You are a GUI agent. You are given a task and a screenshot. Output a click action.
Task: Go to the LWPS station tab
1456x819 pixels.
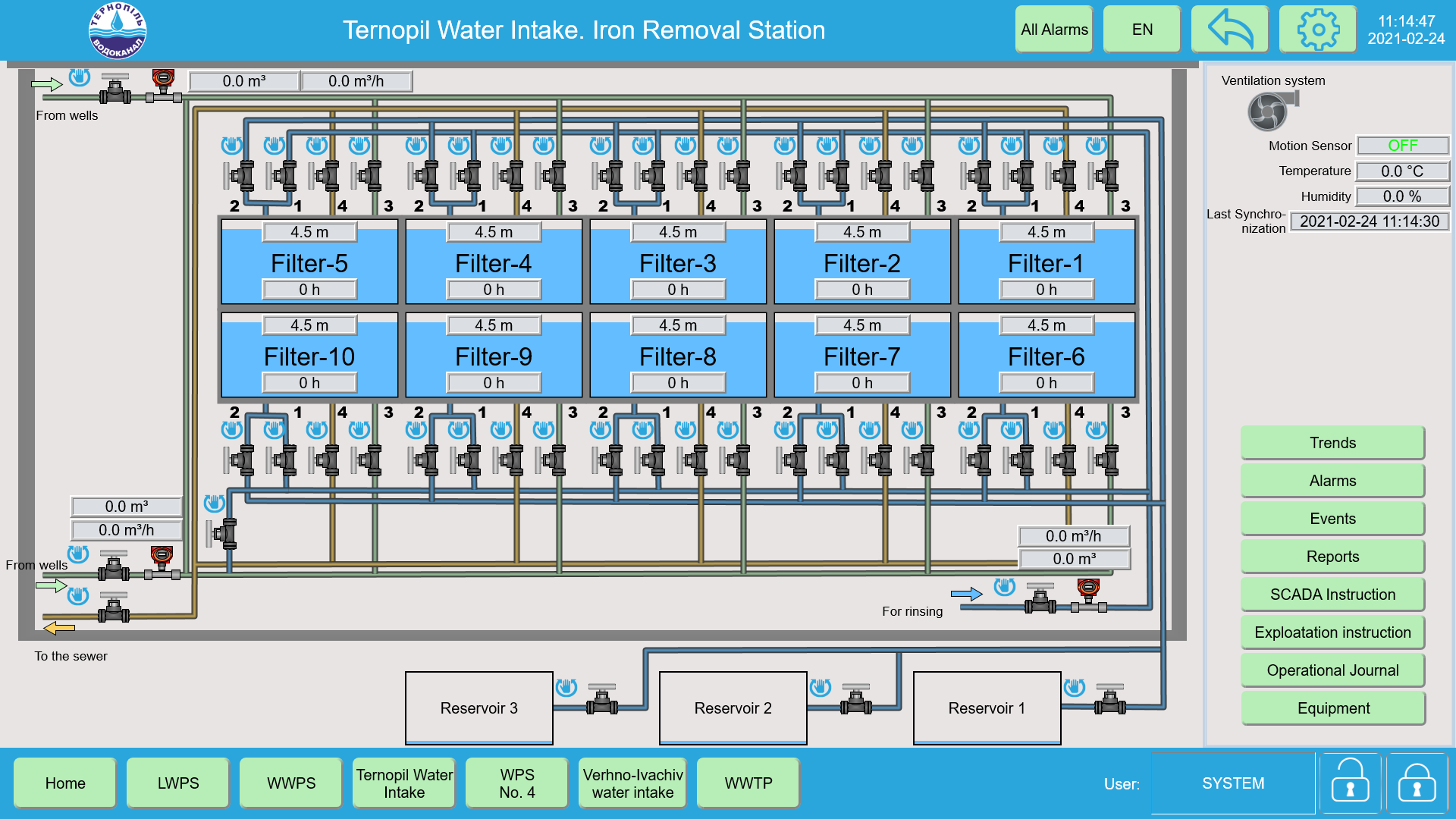[x=178, y=783]
